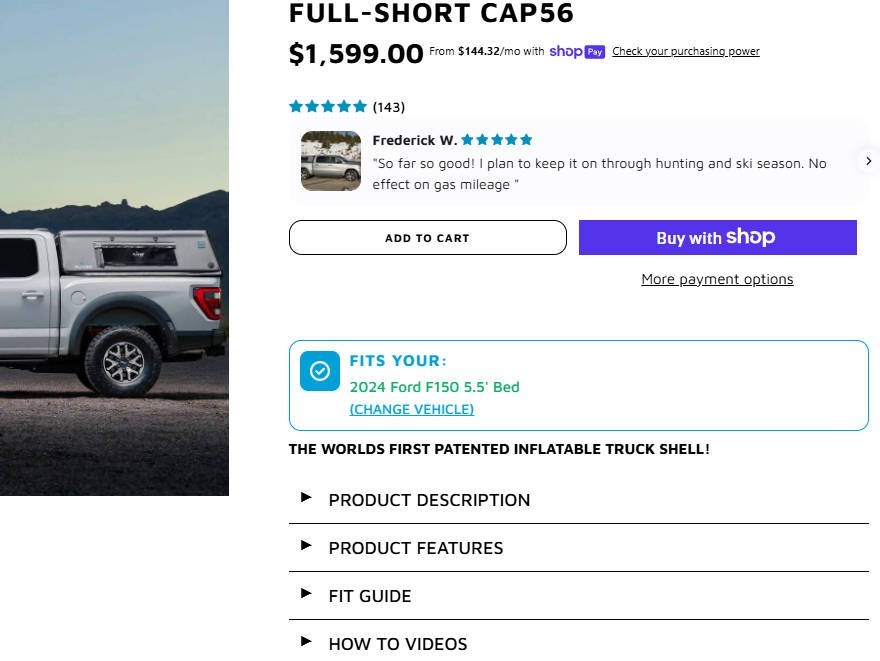Click the Frederick W. reviewer name
Viewport: 880px width, 661px height.
pos(414,140)
